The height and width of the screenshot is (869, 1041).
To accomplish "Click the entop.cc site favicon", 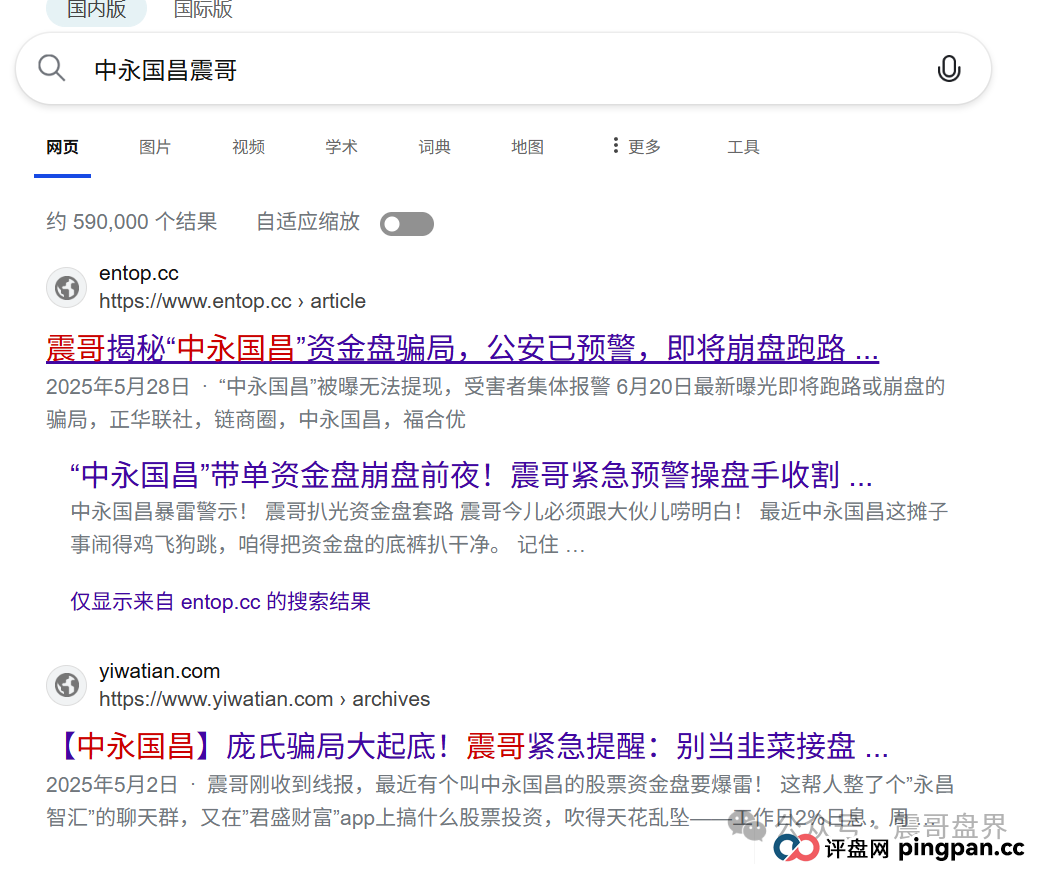I will coord(66,287).
